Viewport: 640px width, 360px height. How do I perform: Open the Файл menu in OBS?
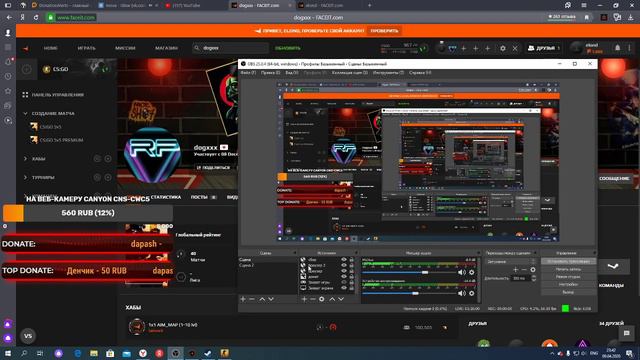(248, 73)
